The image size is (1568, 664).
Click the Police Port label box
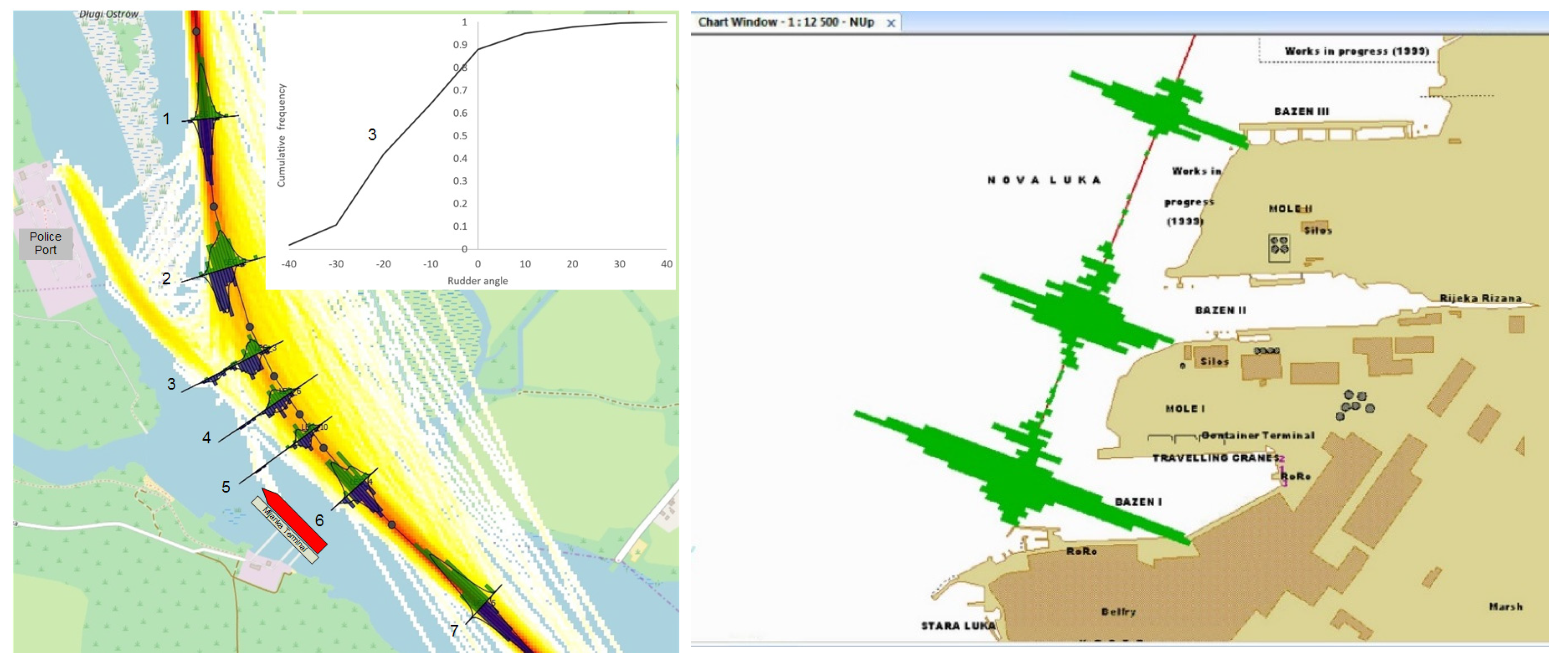point(46,244)
